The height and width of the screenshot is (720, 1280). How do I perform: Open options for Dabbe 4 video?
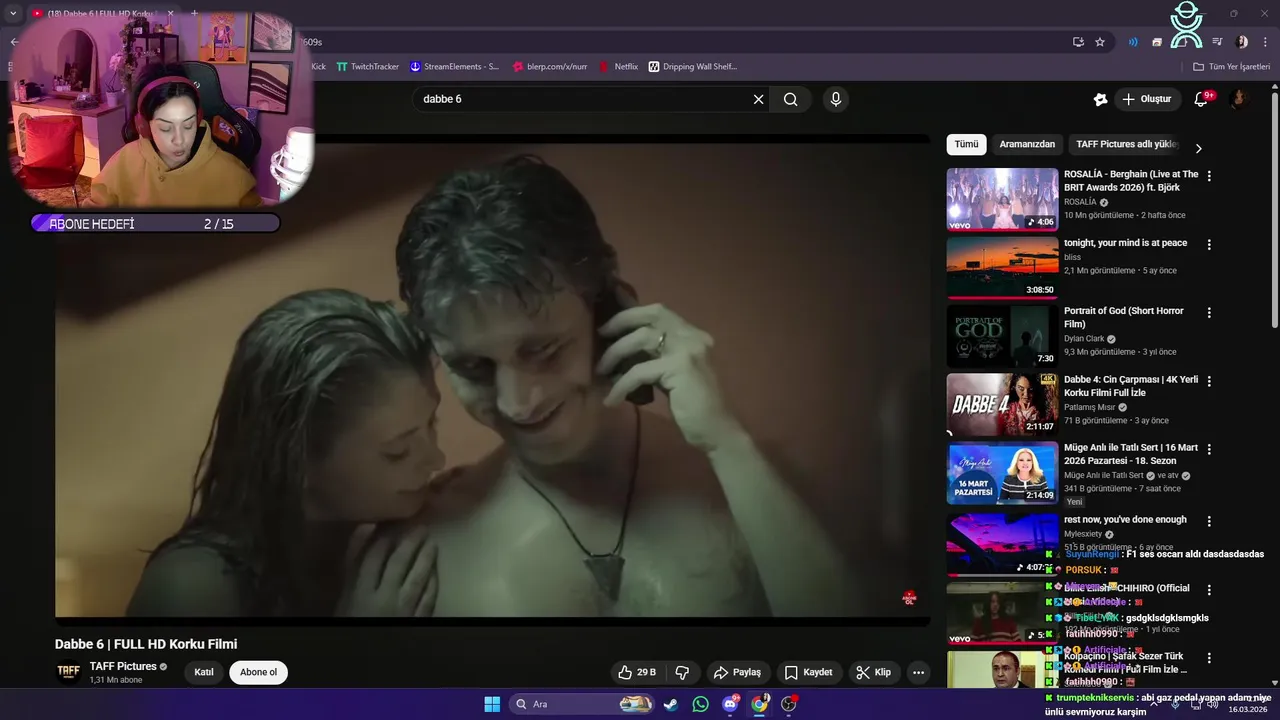point(1209,381)
